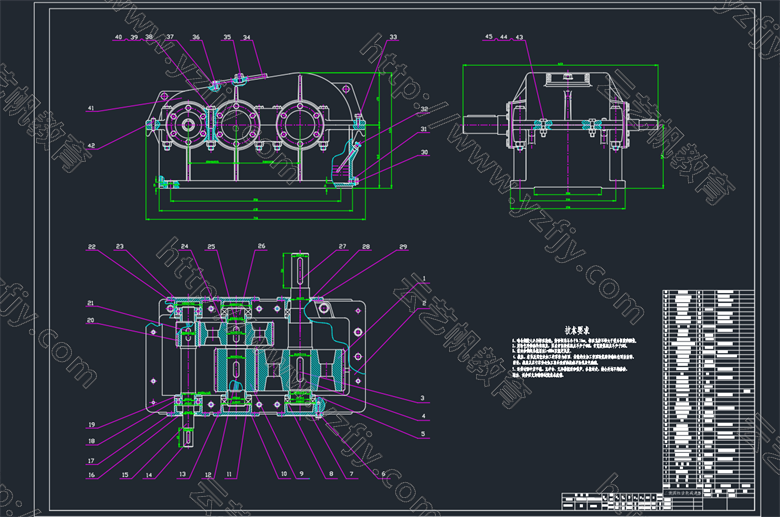Click the part callout number 15
This screenshot has width=780, height=517.
coord(125,475)
